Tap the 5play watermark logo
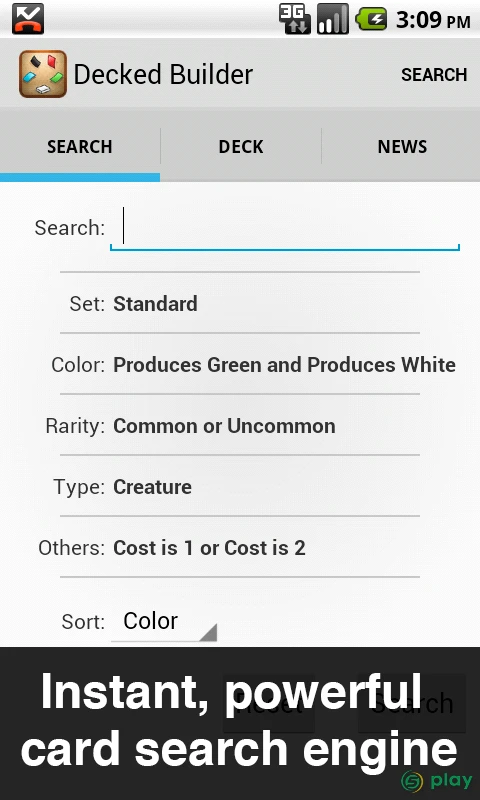Screen dimensions: 480x800 tap(437, 781)
